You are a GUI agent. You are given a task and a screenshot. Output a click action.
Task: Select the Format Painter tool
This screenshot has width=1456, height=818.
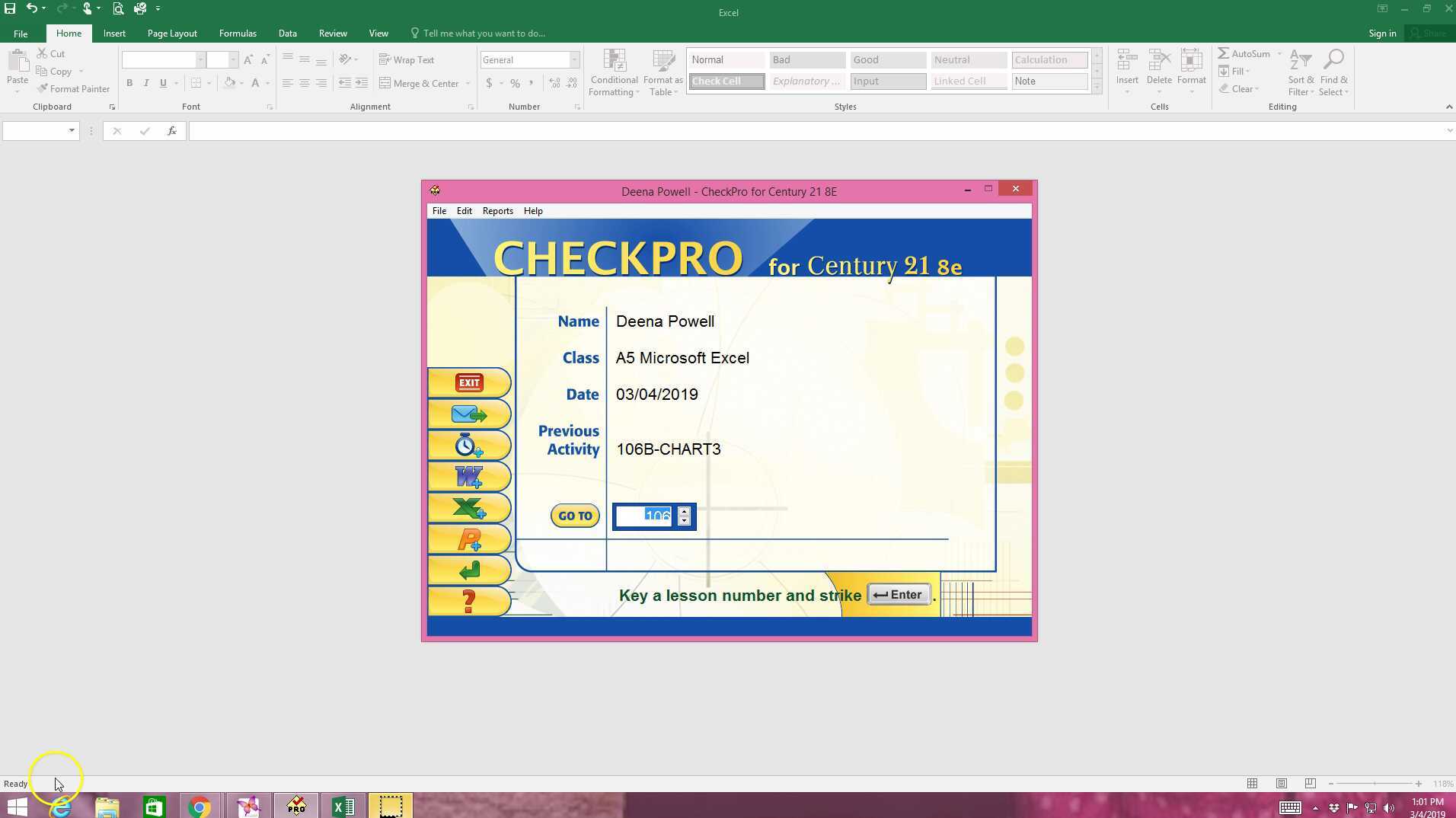(73, 88)
